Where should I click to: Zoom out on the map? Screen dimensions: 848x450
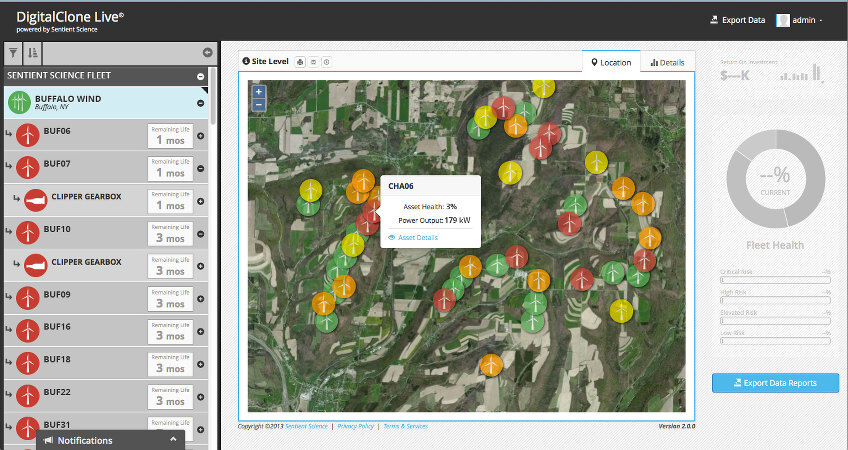tap(259, 103)
